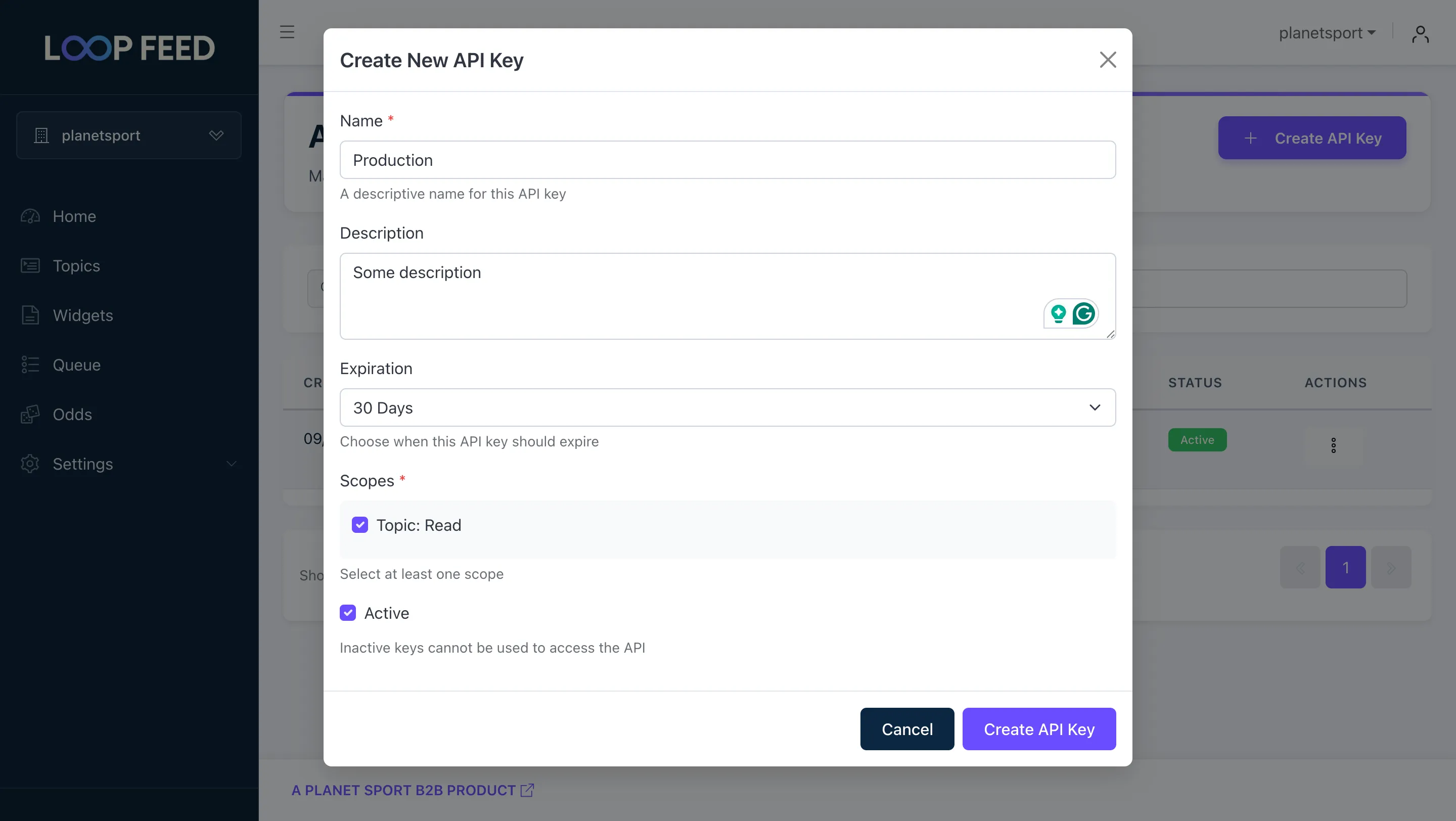Click the Grammarly icon in description field
The width and height of the screenshot is (1456, 821).
point(1084,313)
